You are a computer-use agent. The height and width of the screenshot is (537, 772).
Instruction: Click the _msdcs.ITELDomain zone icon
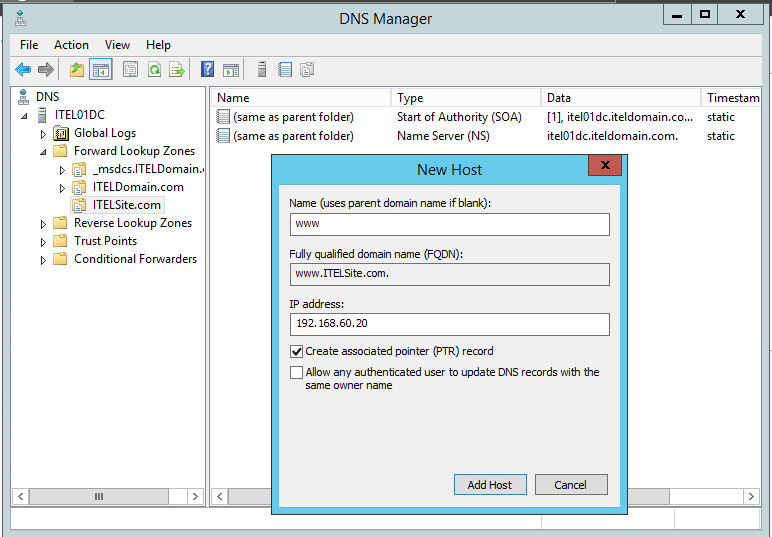pos(79,169)
